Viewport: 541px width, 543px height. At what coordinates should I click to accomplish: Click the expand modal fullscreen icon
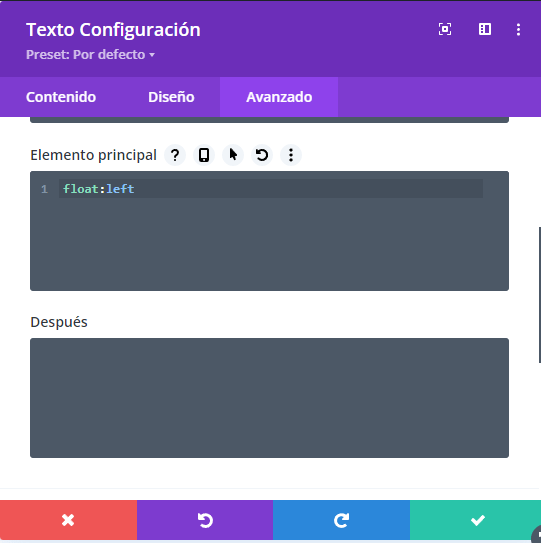(x=445, y=29)
